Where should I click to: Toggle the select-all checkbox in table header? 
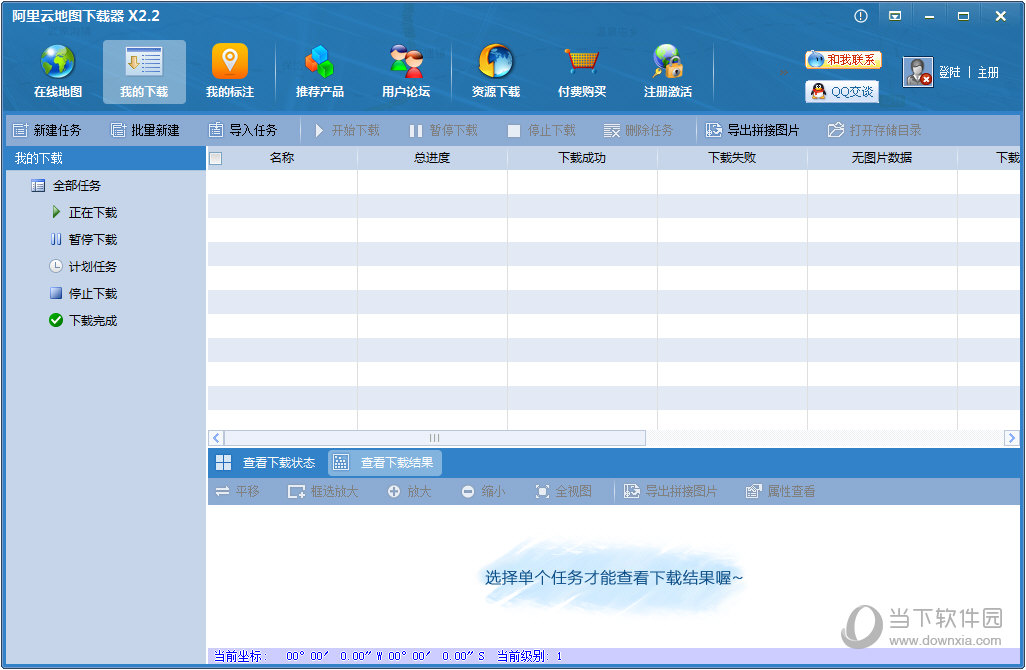pyautogui.click(x=215, y=158)
